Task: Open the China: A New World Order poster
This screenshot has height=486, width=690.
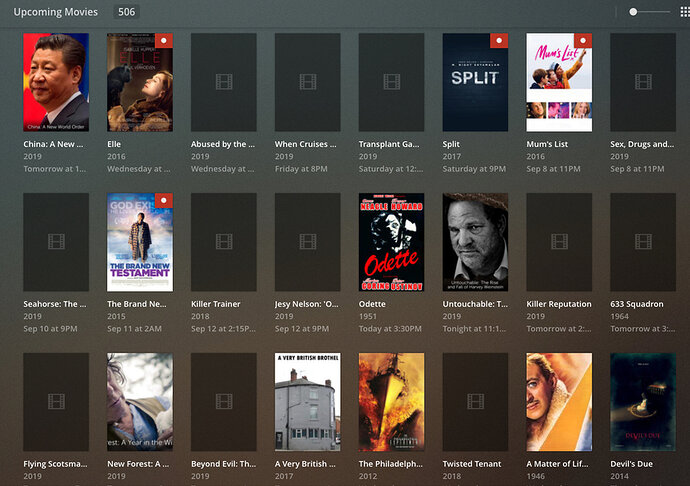Action: point(56,82)
